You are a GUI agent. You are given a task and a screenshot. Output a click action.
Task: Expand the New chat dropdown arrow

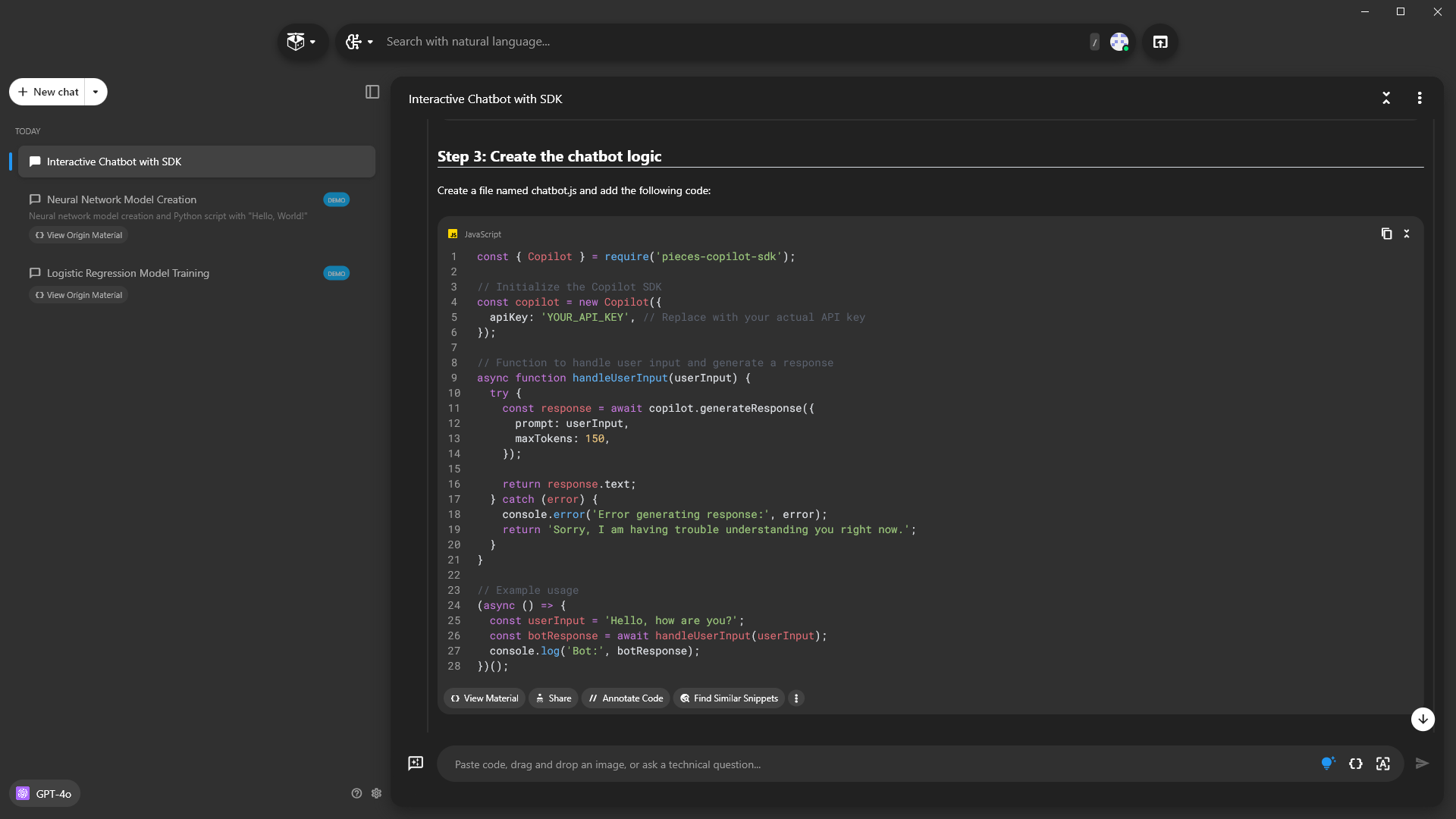pos(96,92)
